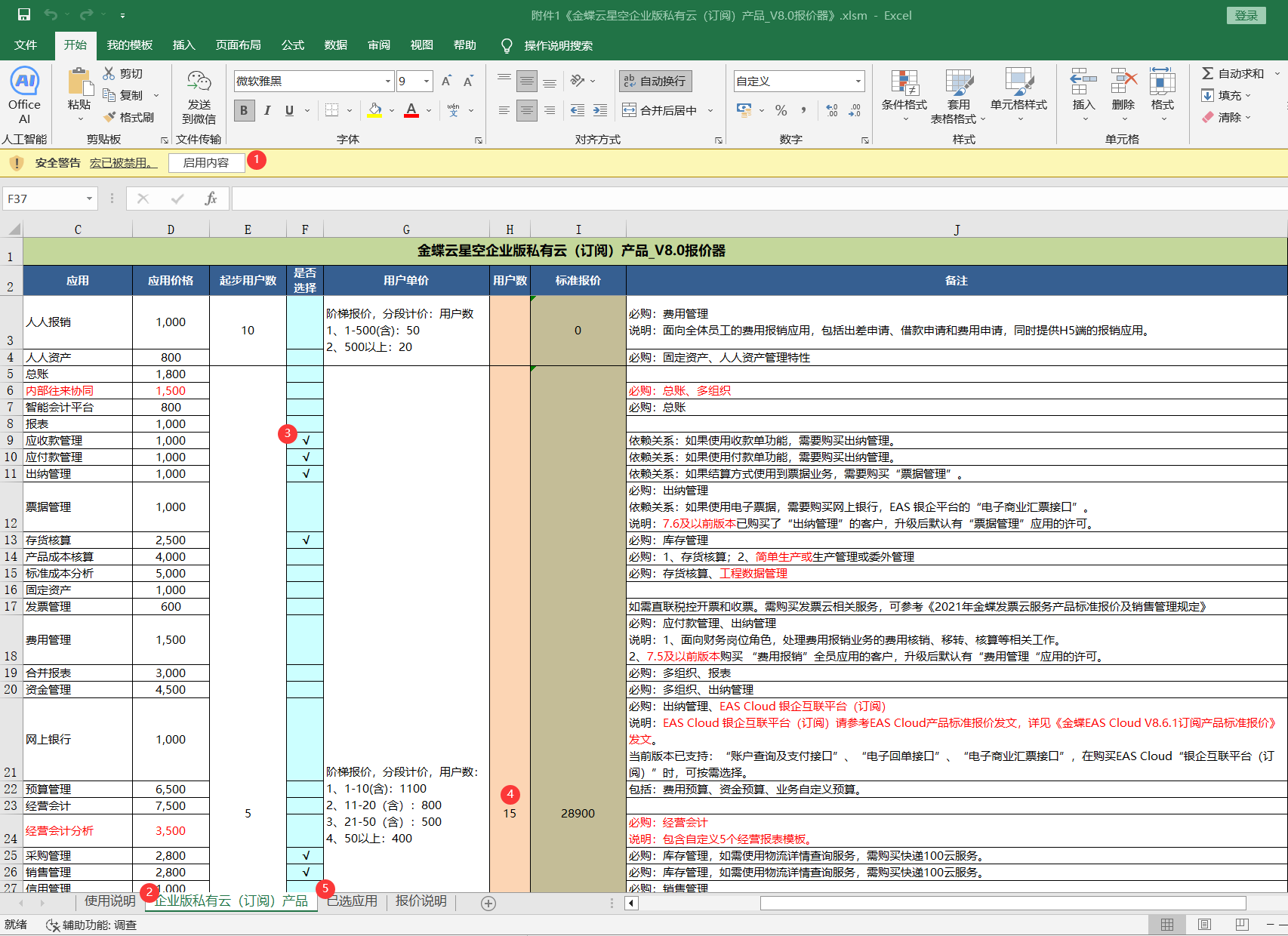Click the Borders icon
The height and width of the screenshot is (936, 1288).
(x=331, y=111)
